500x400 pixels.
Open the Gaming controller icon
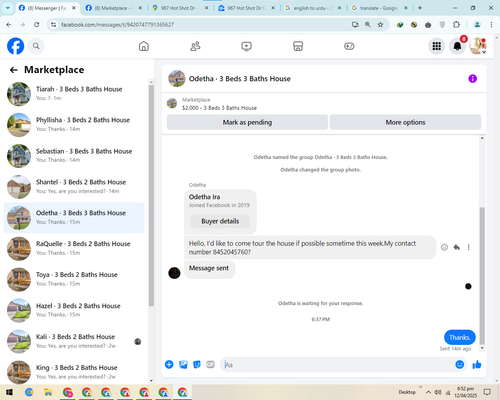(x=349, y=46)
